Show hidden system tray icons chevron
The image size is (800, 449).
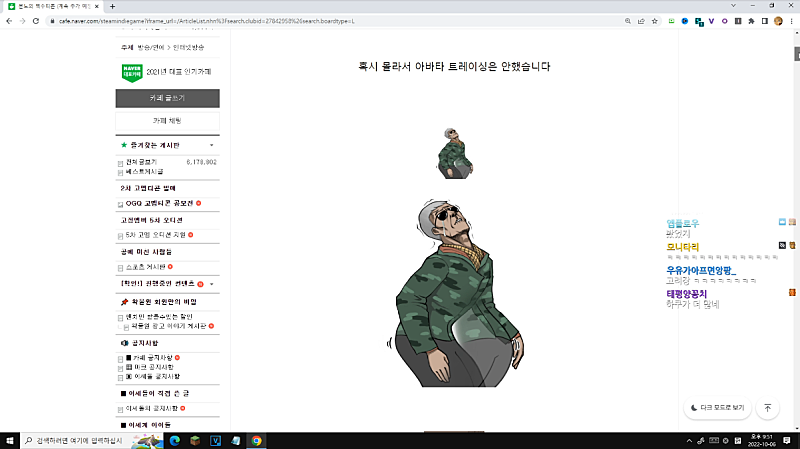click(689, 440)
